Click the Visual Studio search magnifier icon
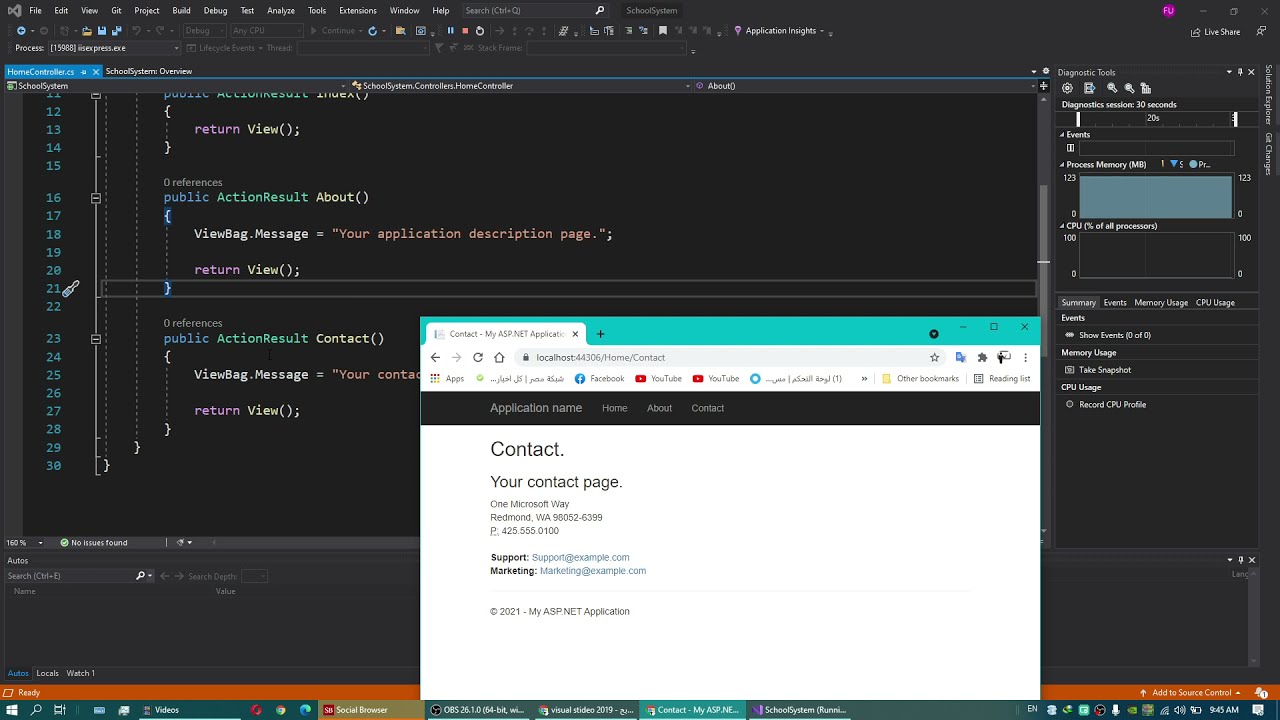The image size is (1280, 720). click(x=600, y=10)
